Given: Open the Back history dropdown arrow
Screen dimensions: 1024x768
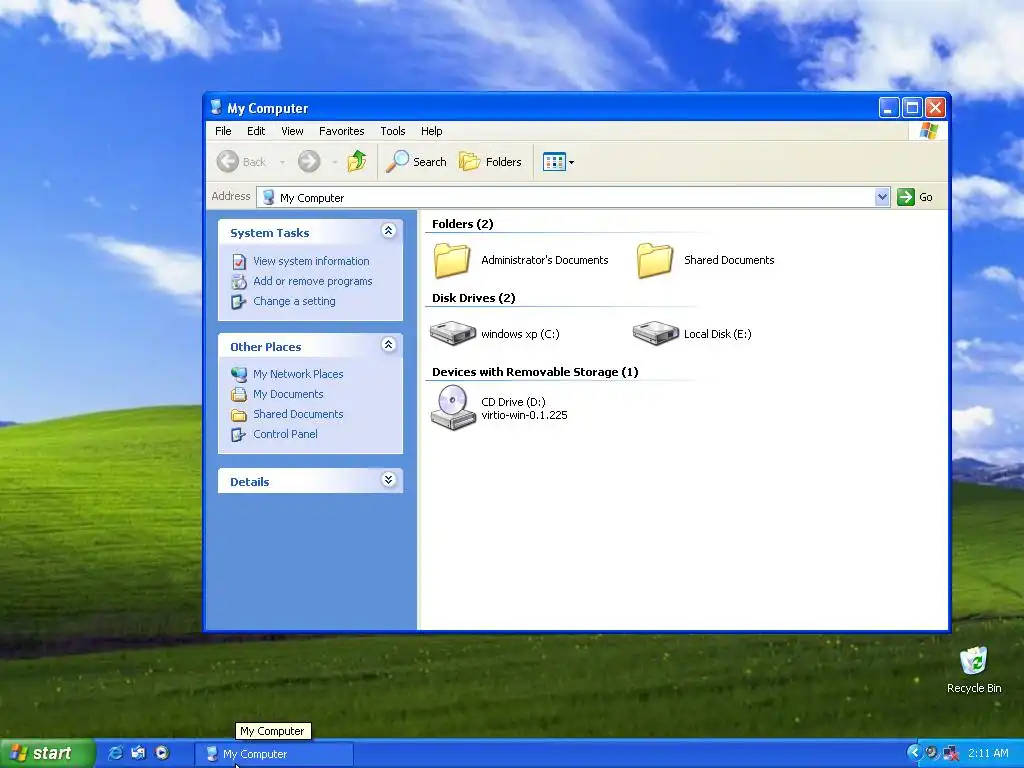Looking at the screenshot, I should (x=282, y=162).
